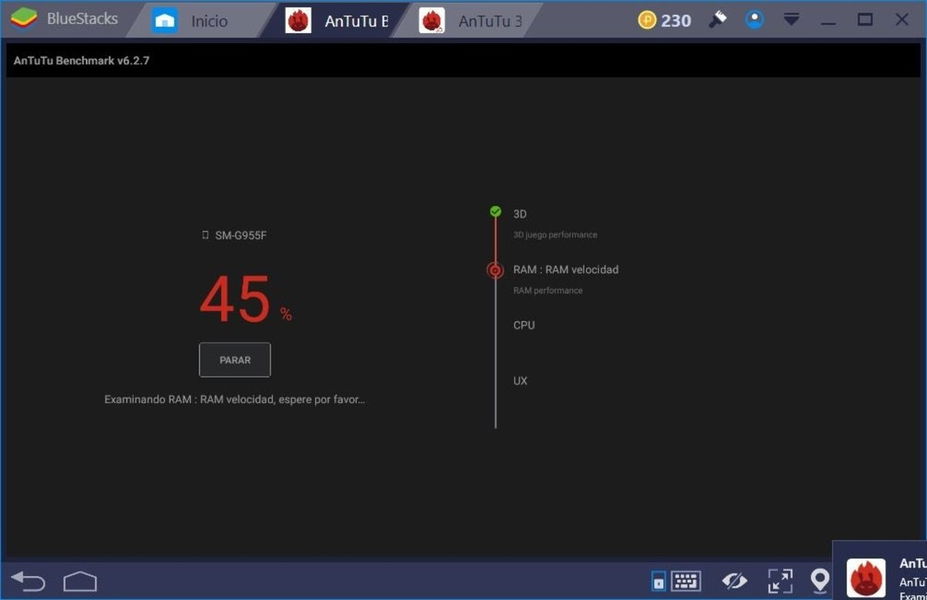Click the gold coin points icon

pos(647,20)
